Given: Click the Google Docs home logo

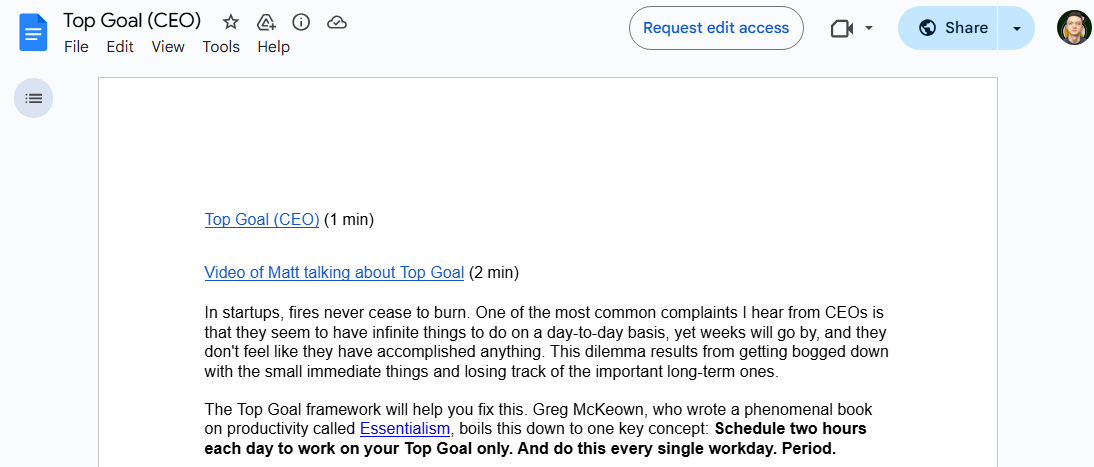Looking at the screenshot, I should 33,31.
